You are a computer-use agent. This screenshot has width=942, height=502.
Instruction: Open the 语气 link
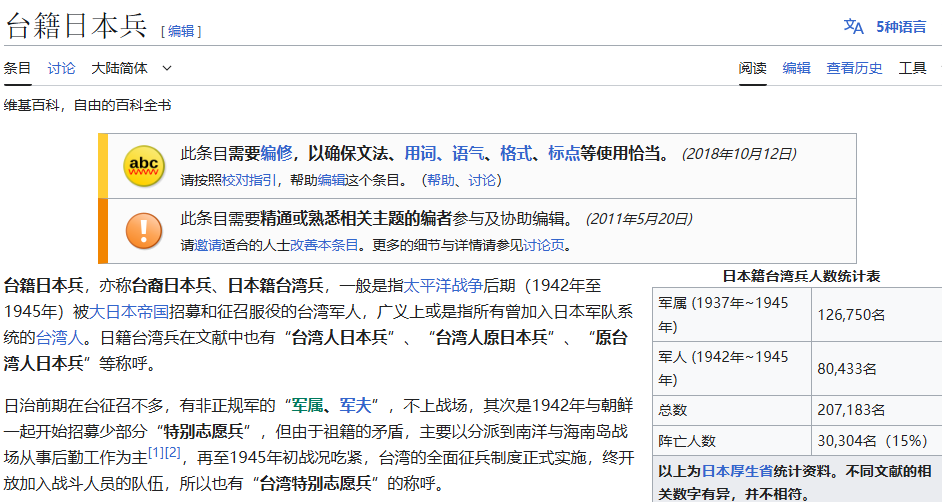click(x=468, y=154)
